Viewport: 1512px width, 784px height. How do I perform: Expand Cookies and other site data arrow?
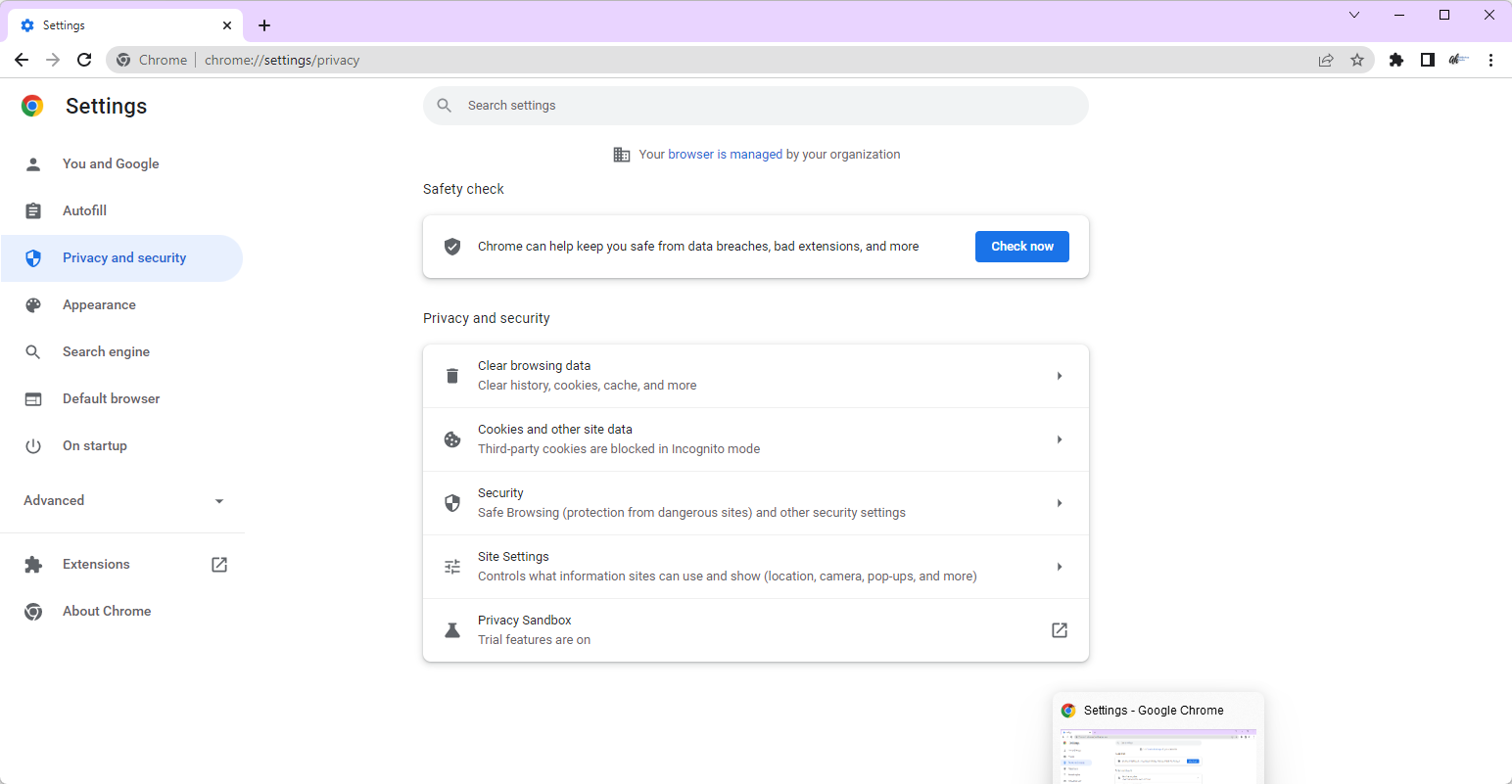point(1060,439)
